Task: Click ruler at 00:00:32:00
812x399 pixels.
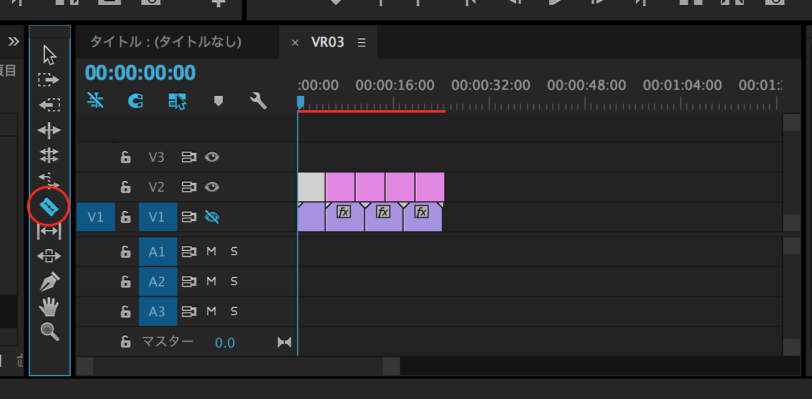Action: (x=490, y=85)
